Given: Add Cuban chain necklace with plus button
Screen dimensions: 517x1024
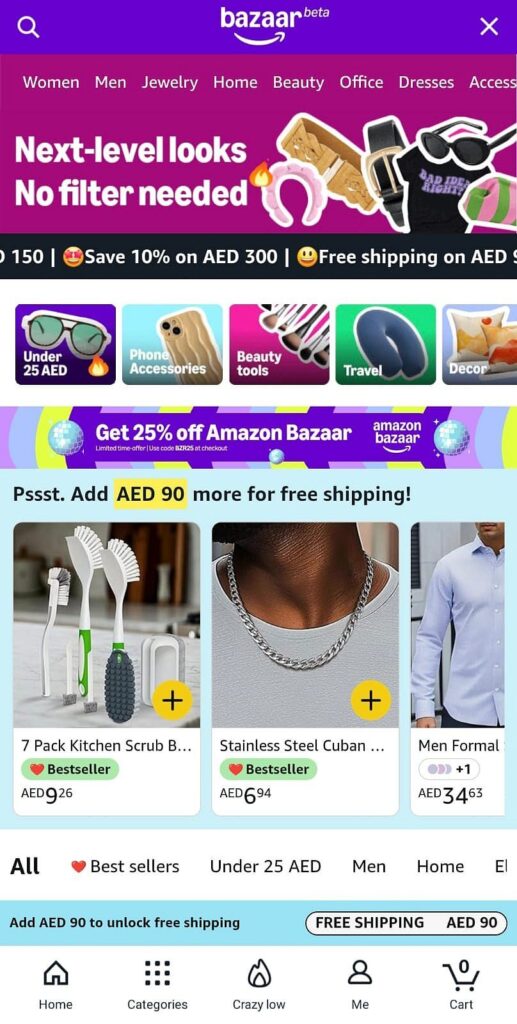Looking at the screenshot, I should tap(371, 700).
